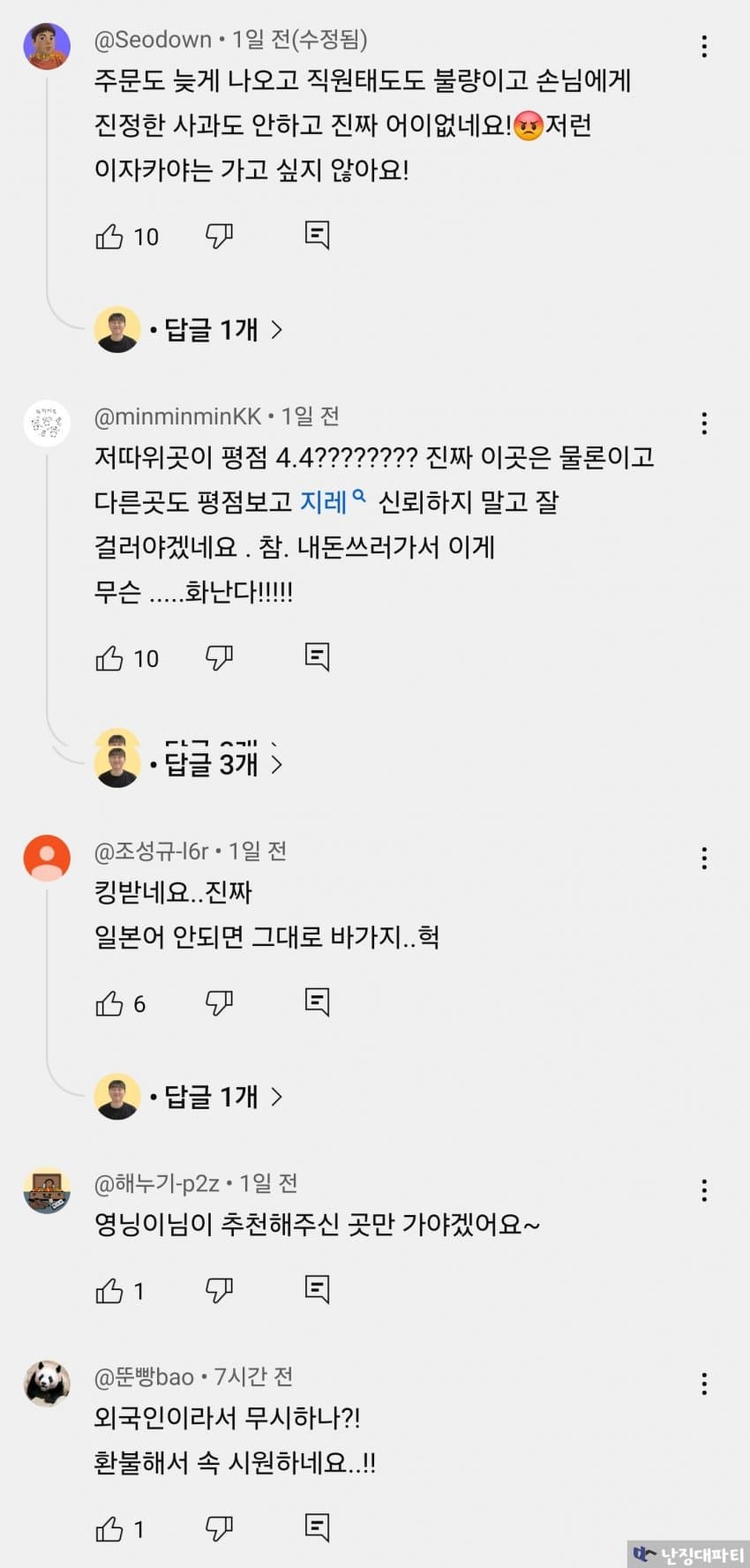750x1568 pixels.
Task: Like the @Seodown comment
Action: 109,236
